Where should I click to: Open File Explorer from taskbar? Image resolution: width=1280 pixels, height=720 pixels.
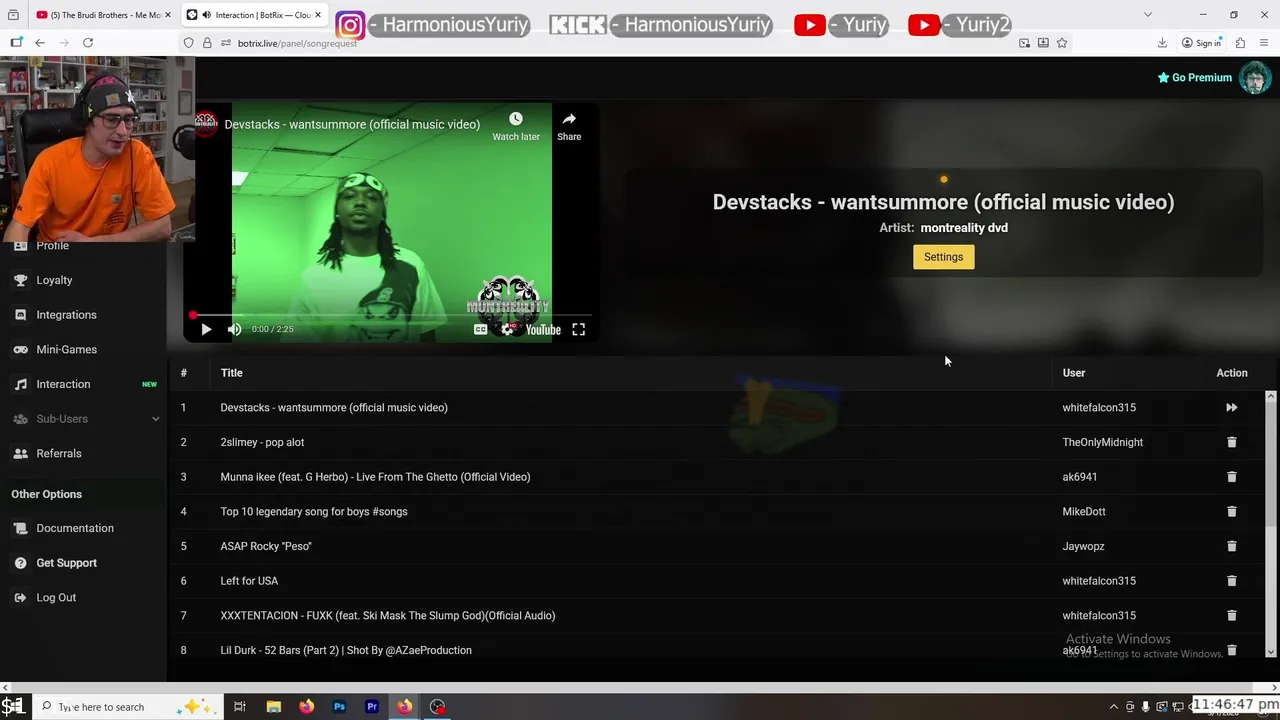coord(273,707)
